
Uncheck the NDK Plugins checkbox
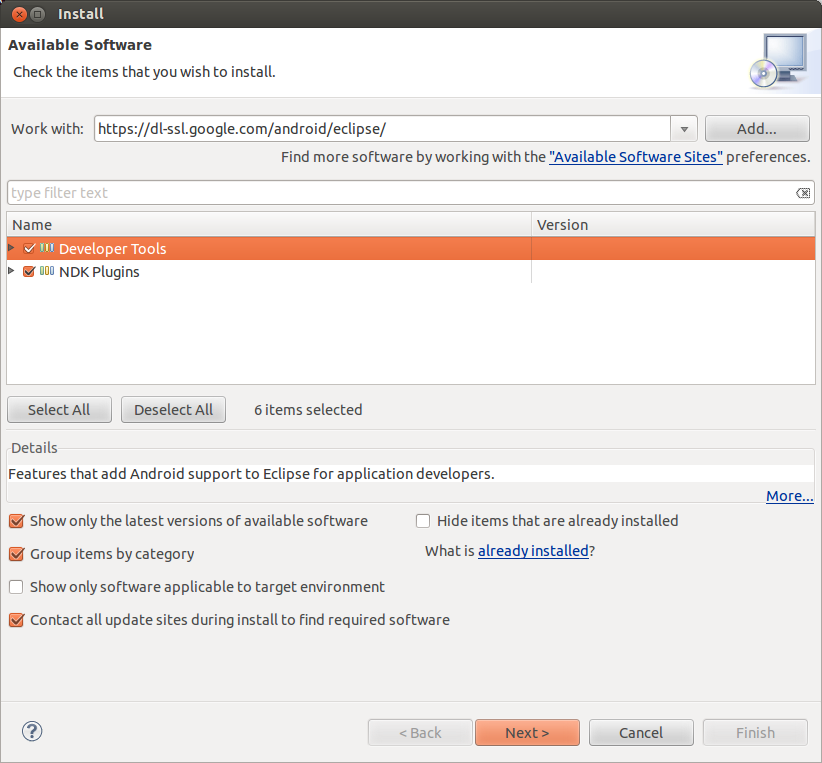(29, 272)
